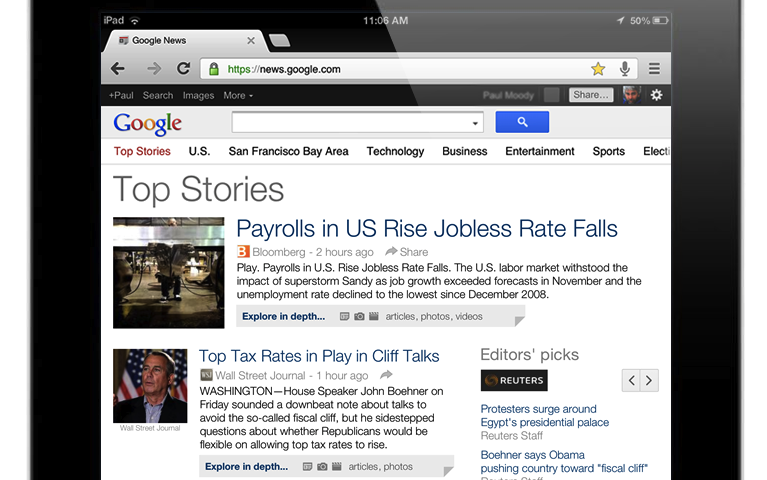The image size is (767, 480).
Task: Tap the green padlock security icon
Action: coord(213,69)
